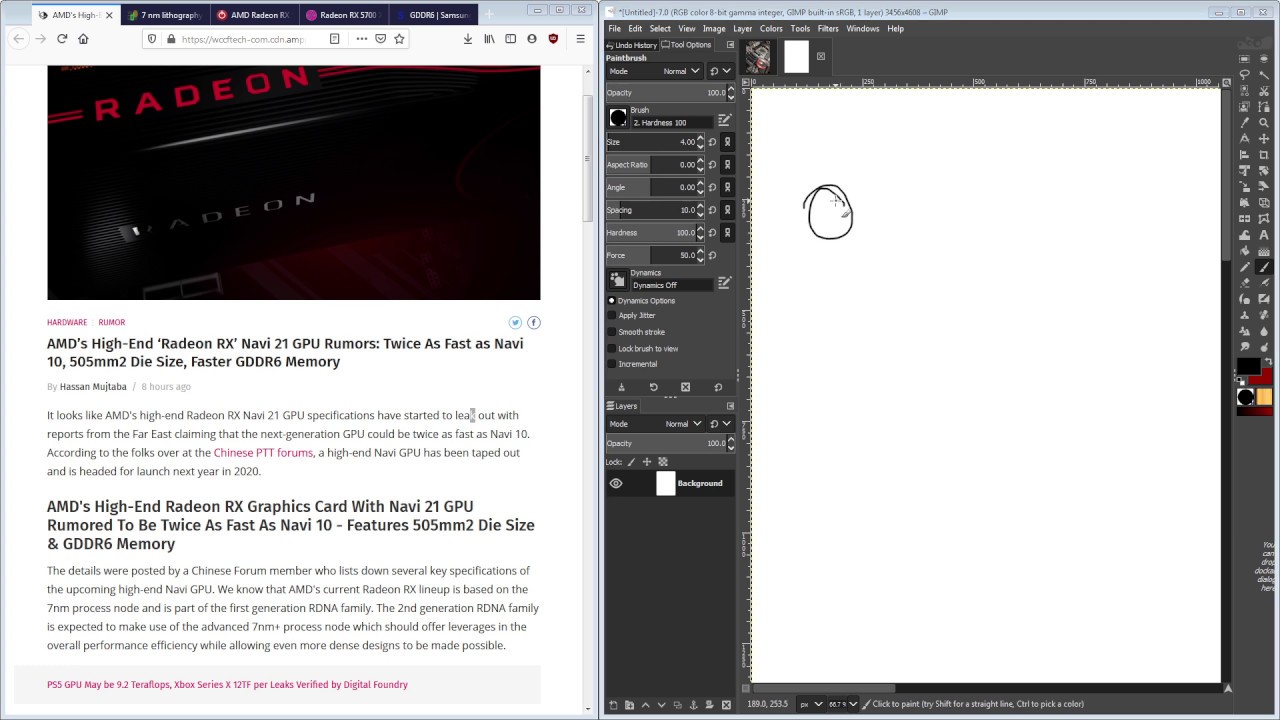This screenshot has width=1280, height=720.
Task: Enable the Apply Jitter checkbox
Action: pyautogui.click(x=612, y=316)
